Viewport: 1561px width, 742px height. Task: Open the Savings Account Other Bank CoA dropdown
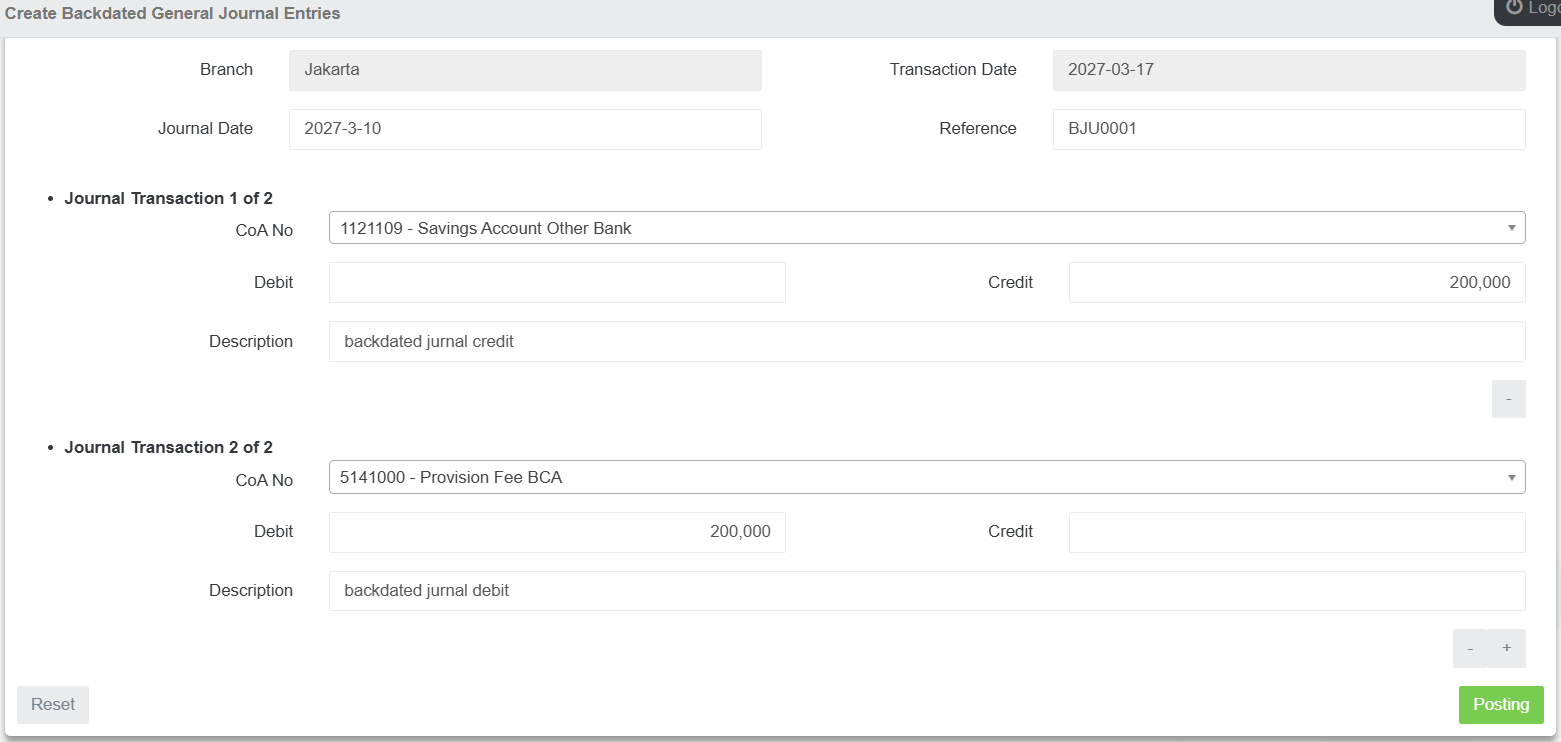coord(926,228)
